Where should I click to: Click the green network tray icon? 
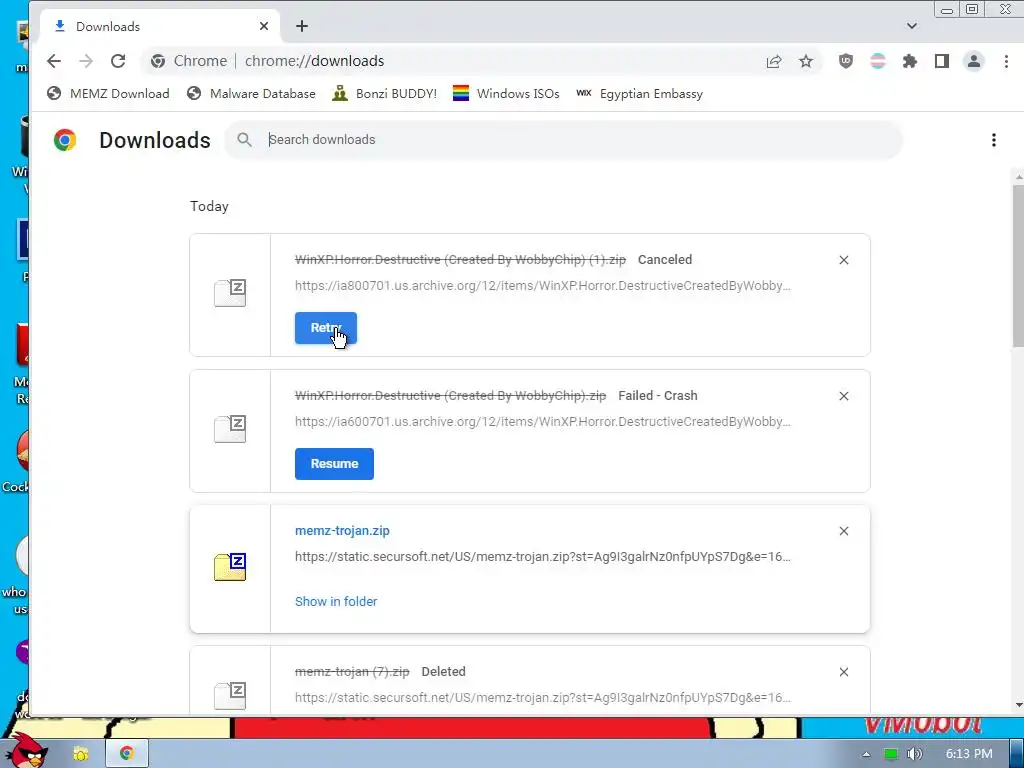(x=890, y=754)
